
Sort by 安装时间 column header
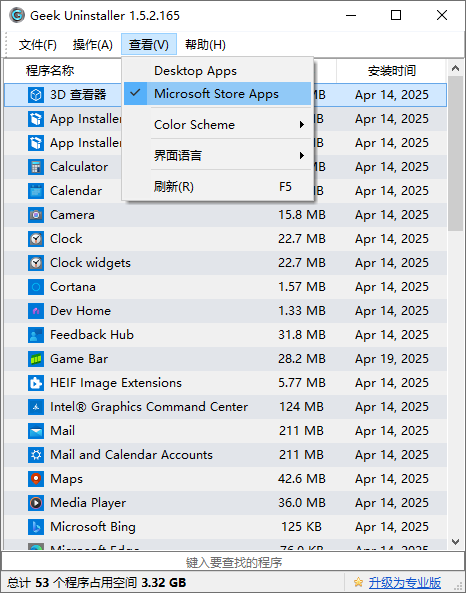391,71
